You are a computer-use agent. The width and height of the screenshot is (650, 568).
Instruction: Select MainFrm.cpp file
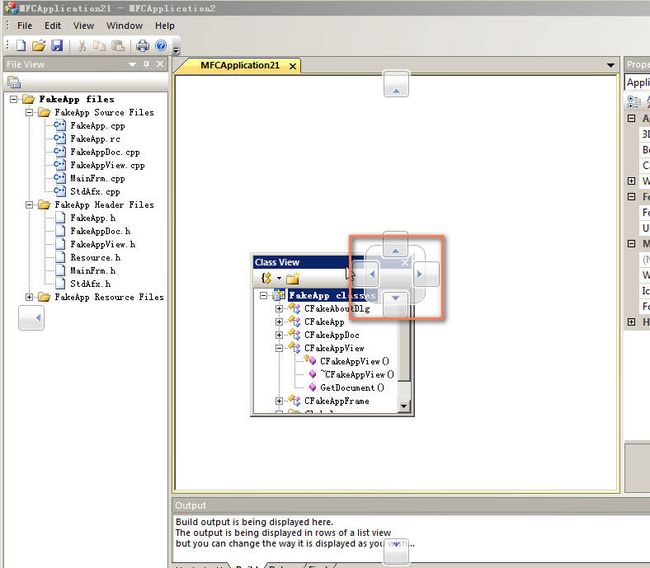pos(97,179)
